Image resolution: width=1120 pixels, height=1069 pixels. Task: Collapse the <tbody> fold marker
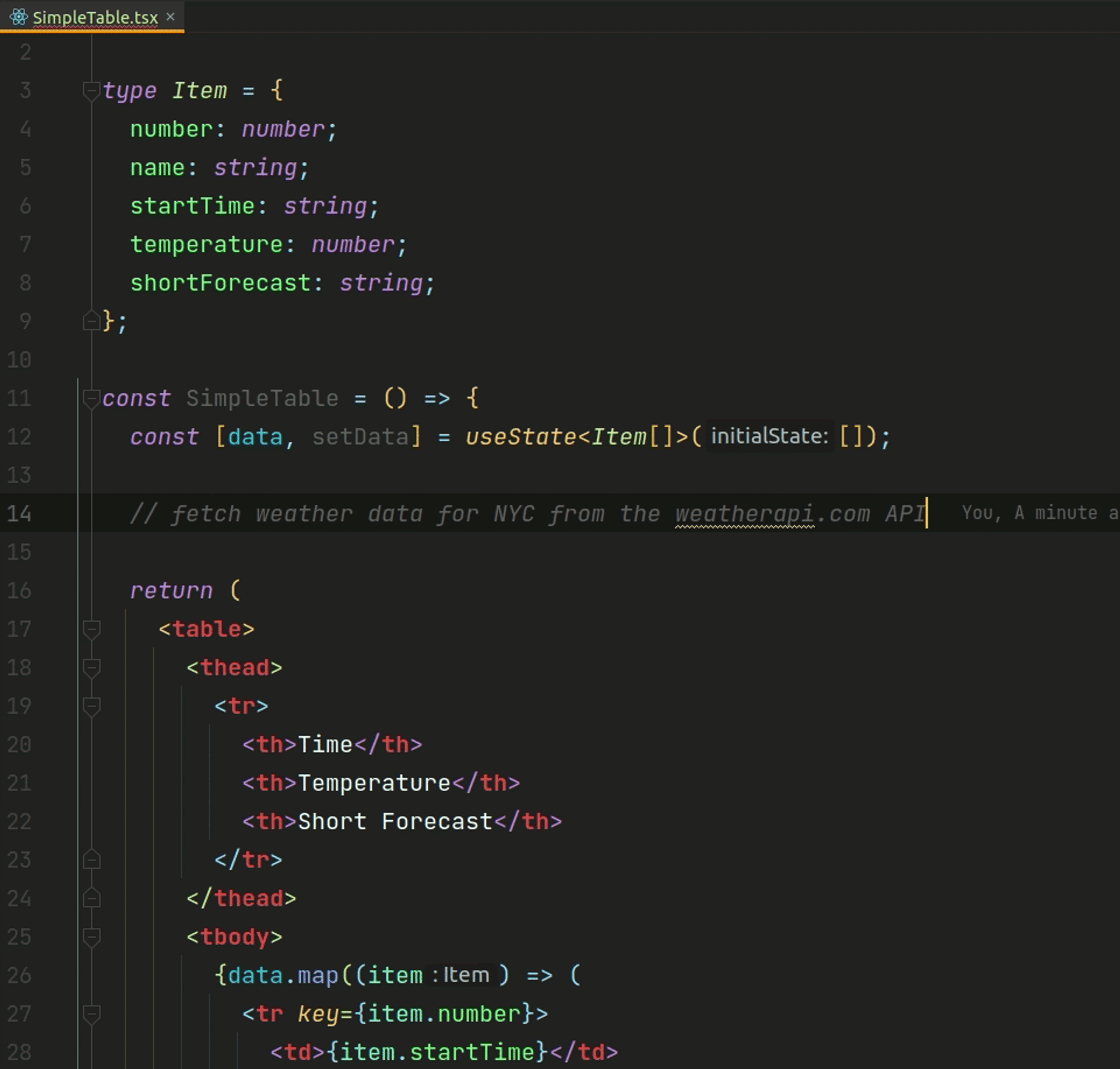pyautogui.click(x=91, y=937)
